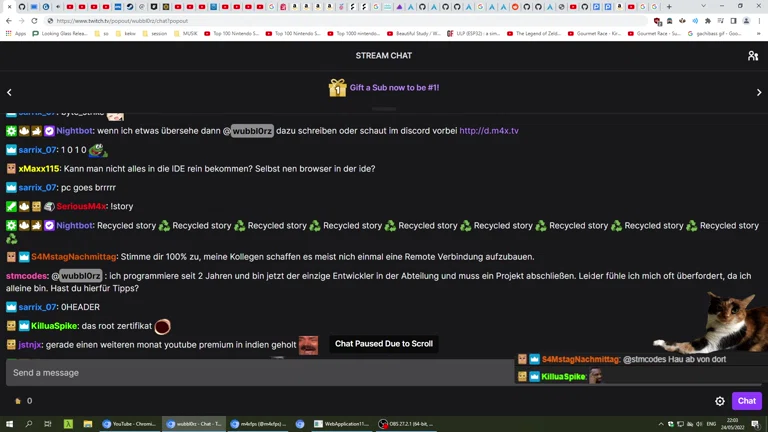768x432 pixels.
Task: Click the channel points bits icon
Action: [x=18, y=401]
